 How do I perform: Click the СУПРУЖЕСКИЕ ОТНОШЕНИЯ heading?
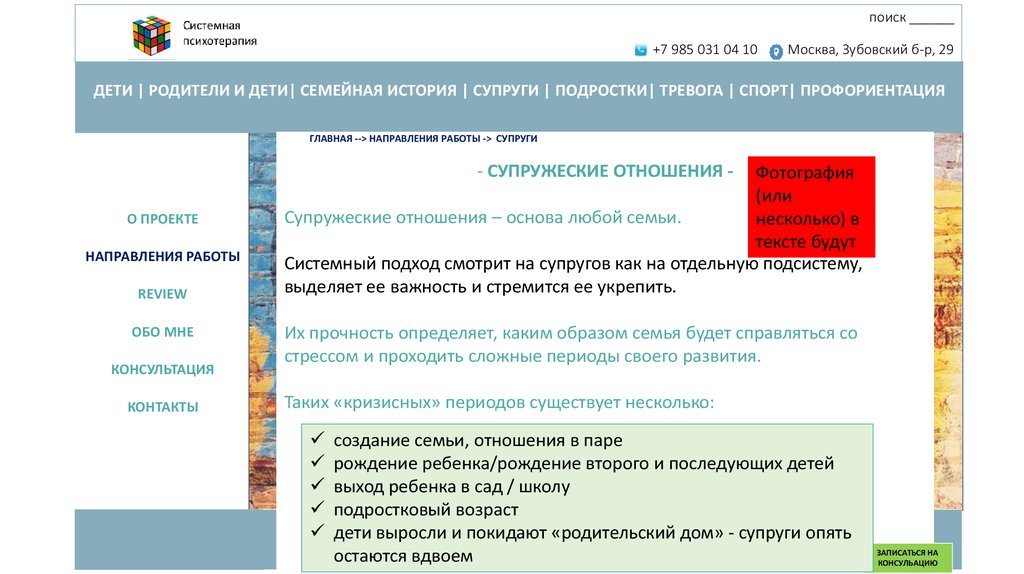(x=605, y=171)
